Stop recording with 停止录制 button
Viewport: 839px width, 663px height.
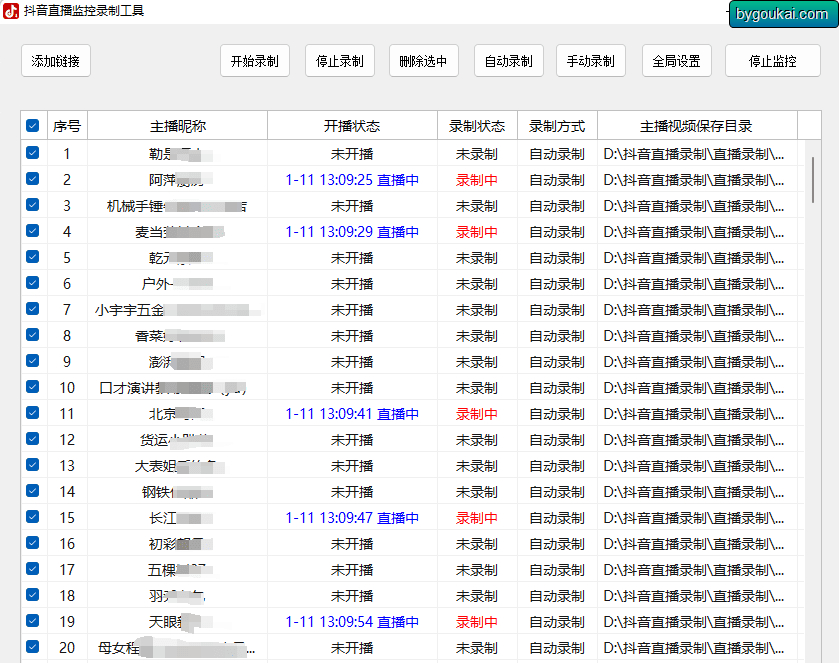340,61
